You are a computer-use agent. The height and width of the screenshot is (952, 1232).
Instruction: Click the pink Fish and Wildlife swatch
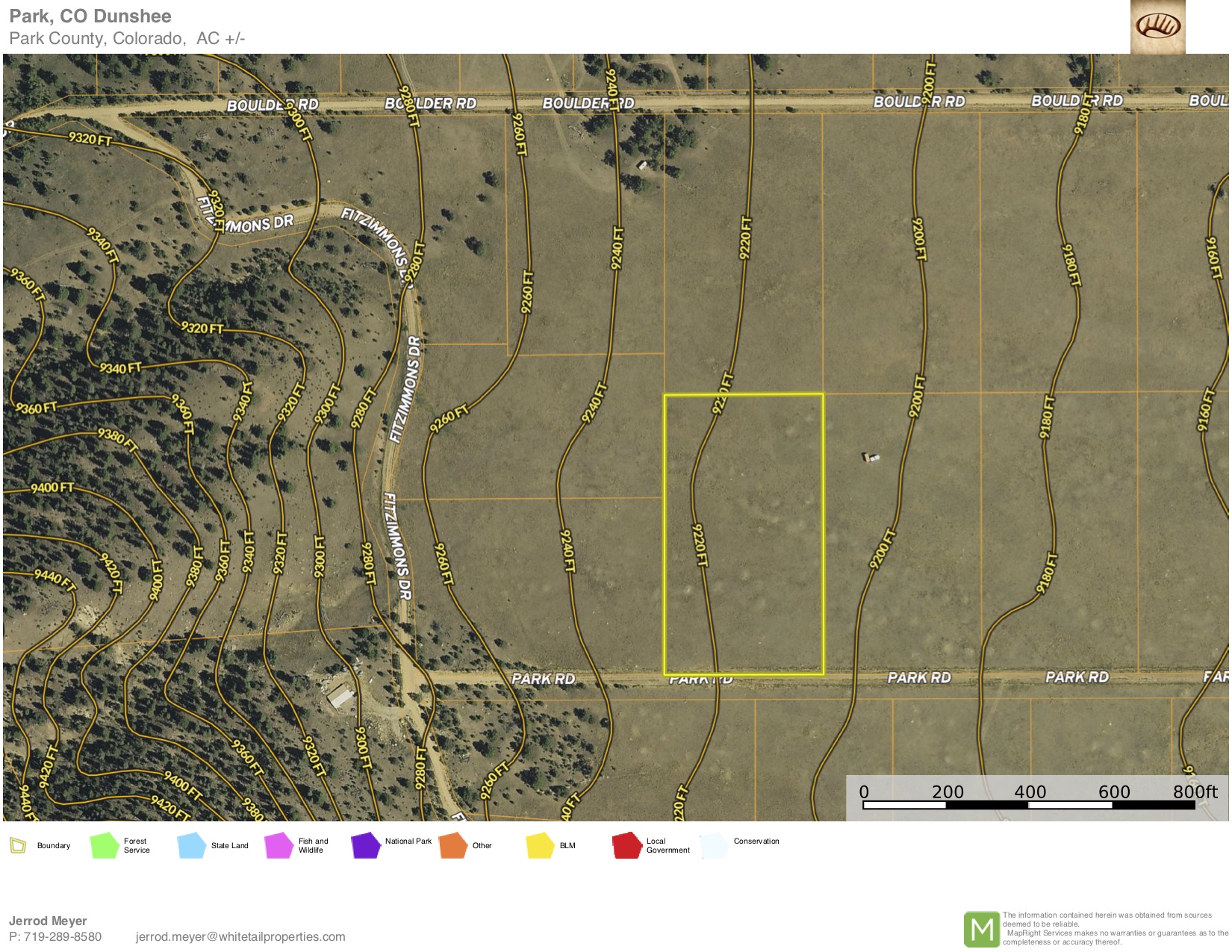(279, 845)
